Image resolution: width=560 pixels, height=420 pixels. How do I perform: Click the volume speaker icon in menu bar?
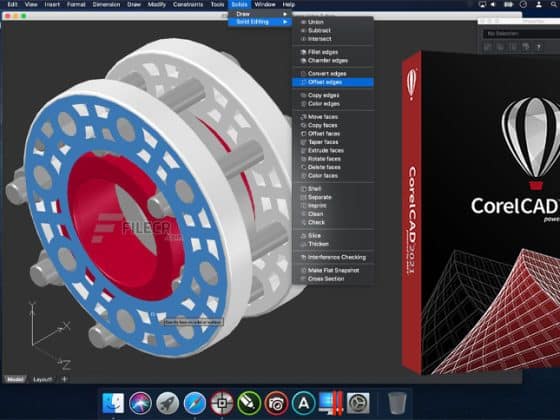[x=493, y=4]
